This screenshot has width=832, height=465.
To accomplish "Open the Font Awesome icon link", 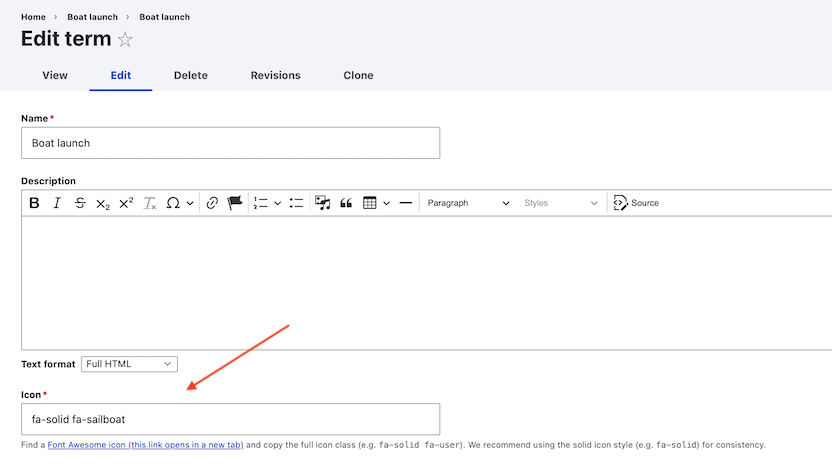I will point(145,445).
